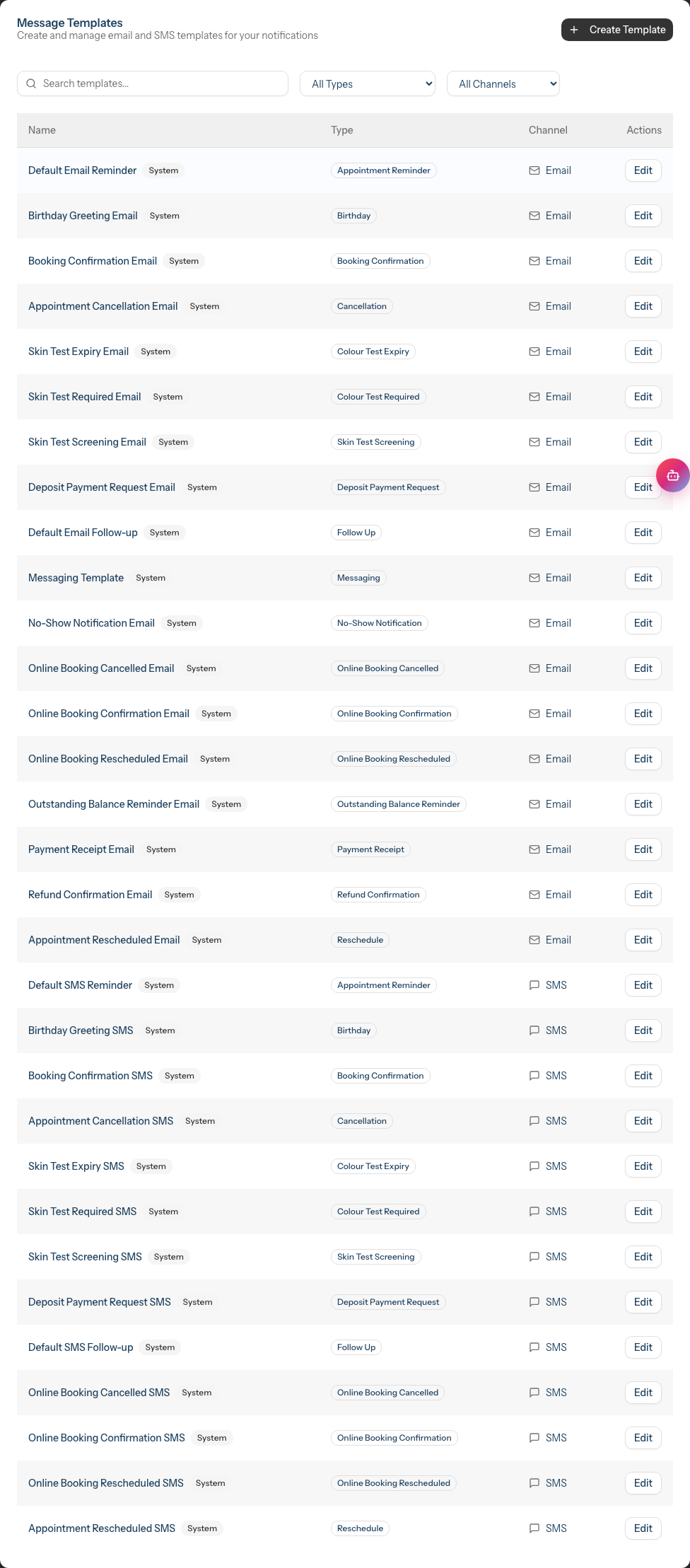Image resolution: width=690 pixels, height=1568 pixels.
Task: Click envelope icon in Messaging Template row
Action: pyautogui.click(x=534, y=578)
